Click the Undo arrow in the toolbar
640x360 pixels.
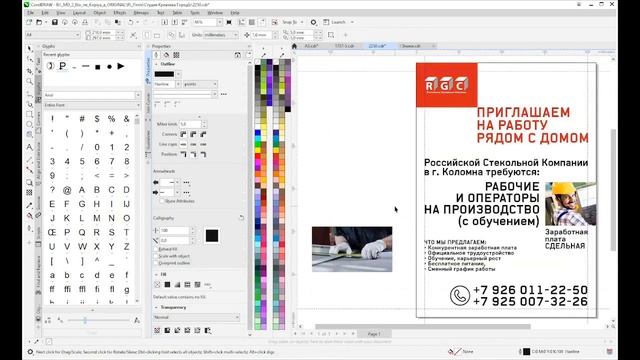[131, 22]
